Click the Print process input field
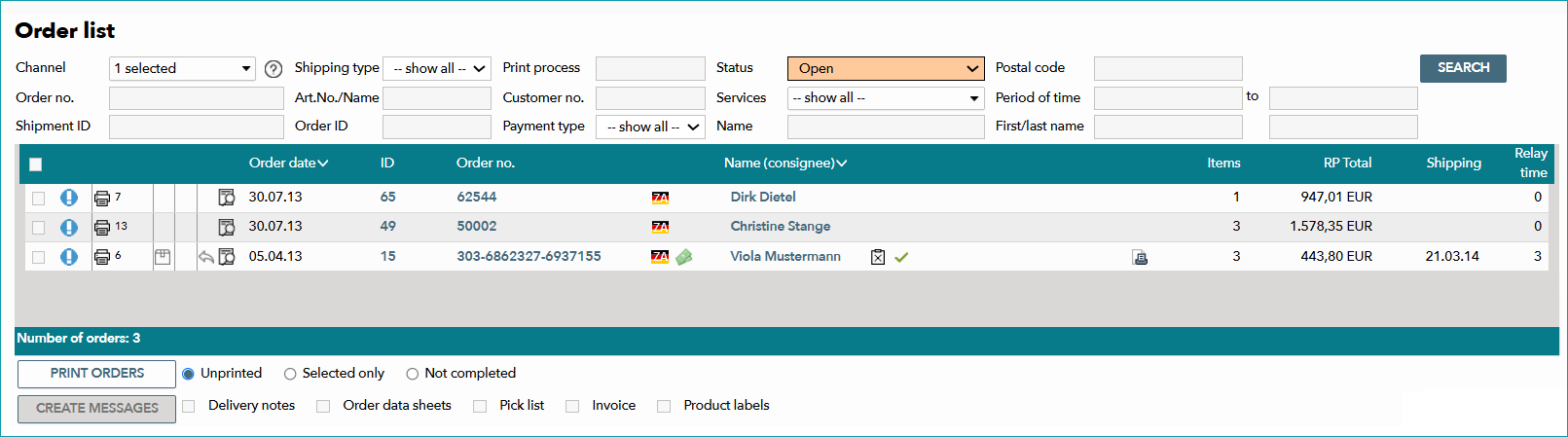This screenshot has height=437, width=1568. (x=650, y=68)
